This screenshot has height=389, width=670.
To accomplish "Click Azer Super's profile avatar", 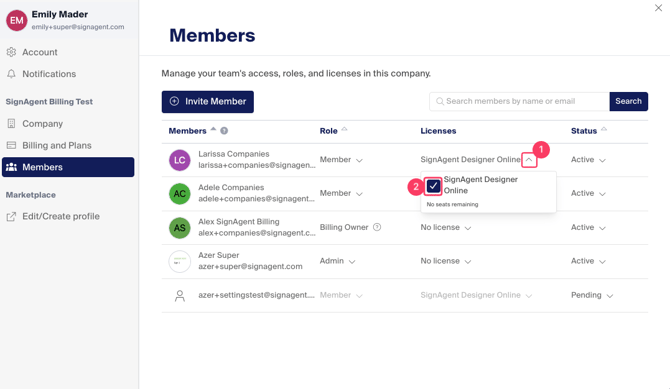I will pos(179,261).
